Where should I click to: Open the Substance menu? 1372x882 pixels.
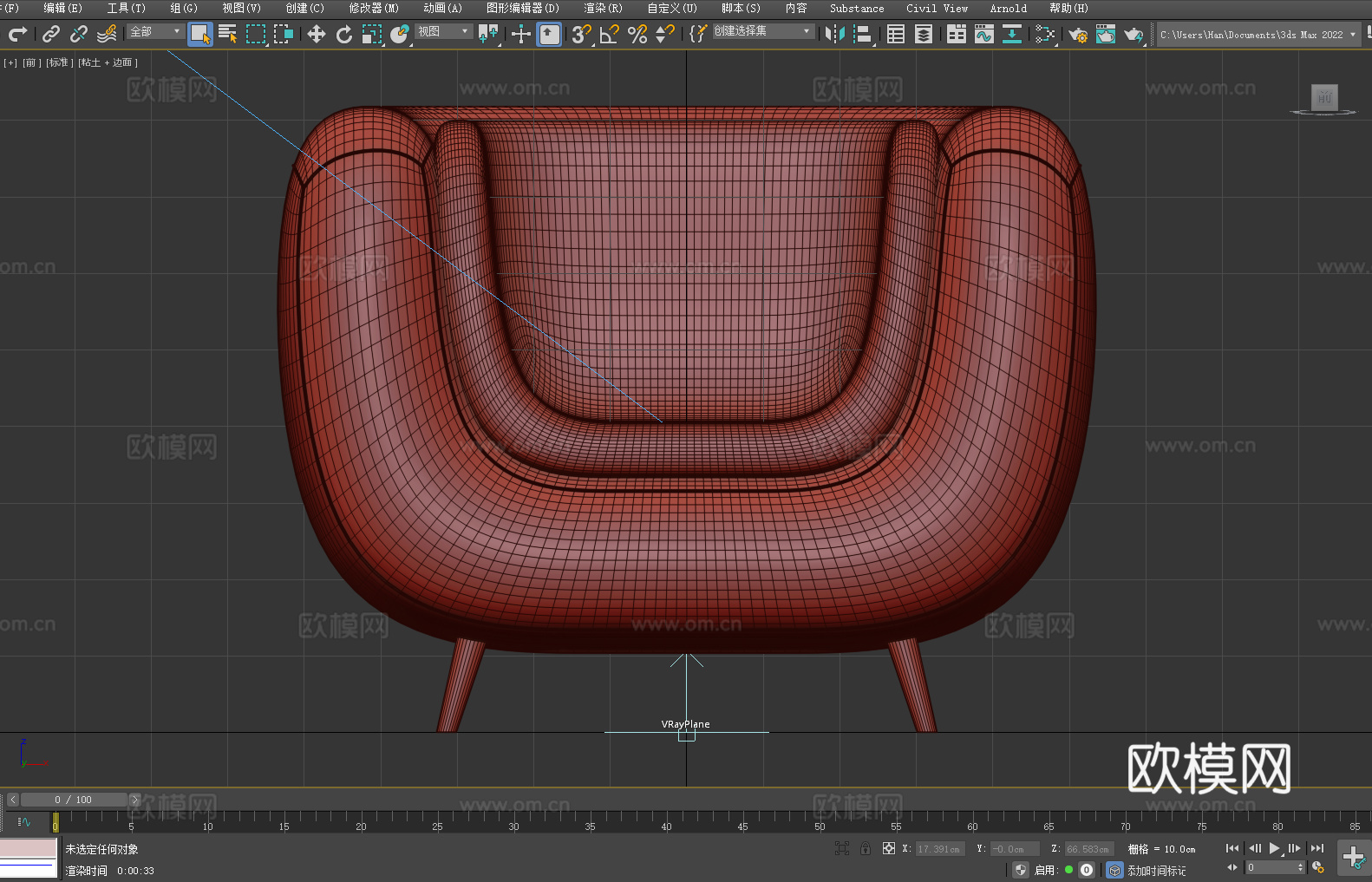(x=857, y=8)
